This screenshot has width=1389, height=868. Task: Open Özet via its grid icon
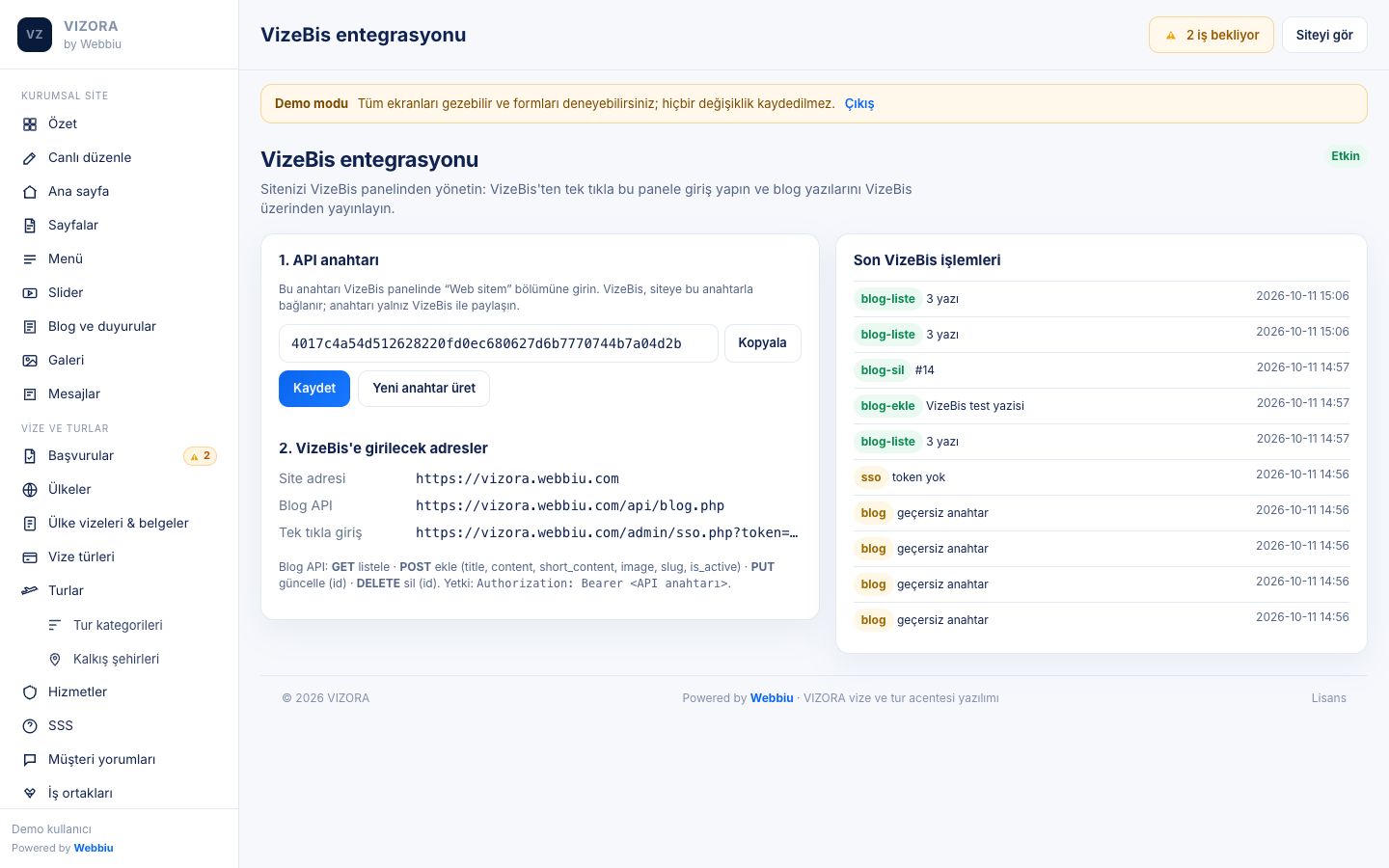tap(30, 124)
